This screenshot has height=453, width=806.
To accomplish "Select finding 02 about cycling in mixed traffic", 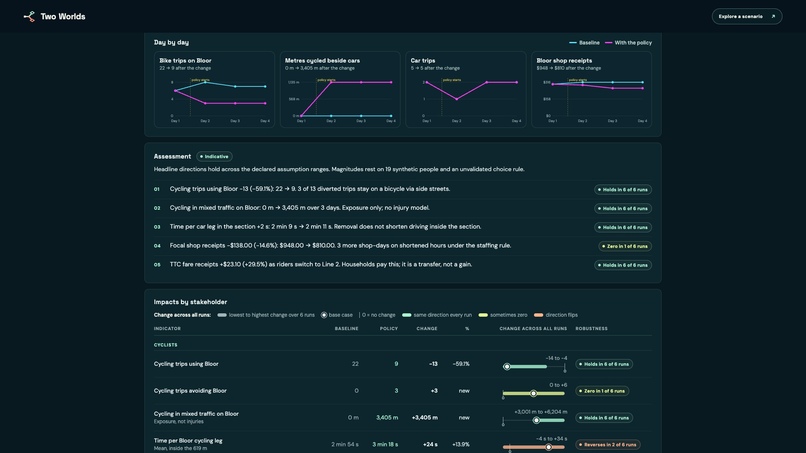I will (x=402, y=208).
